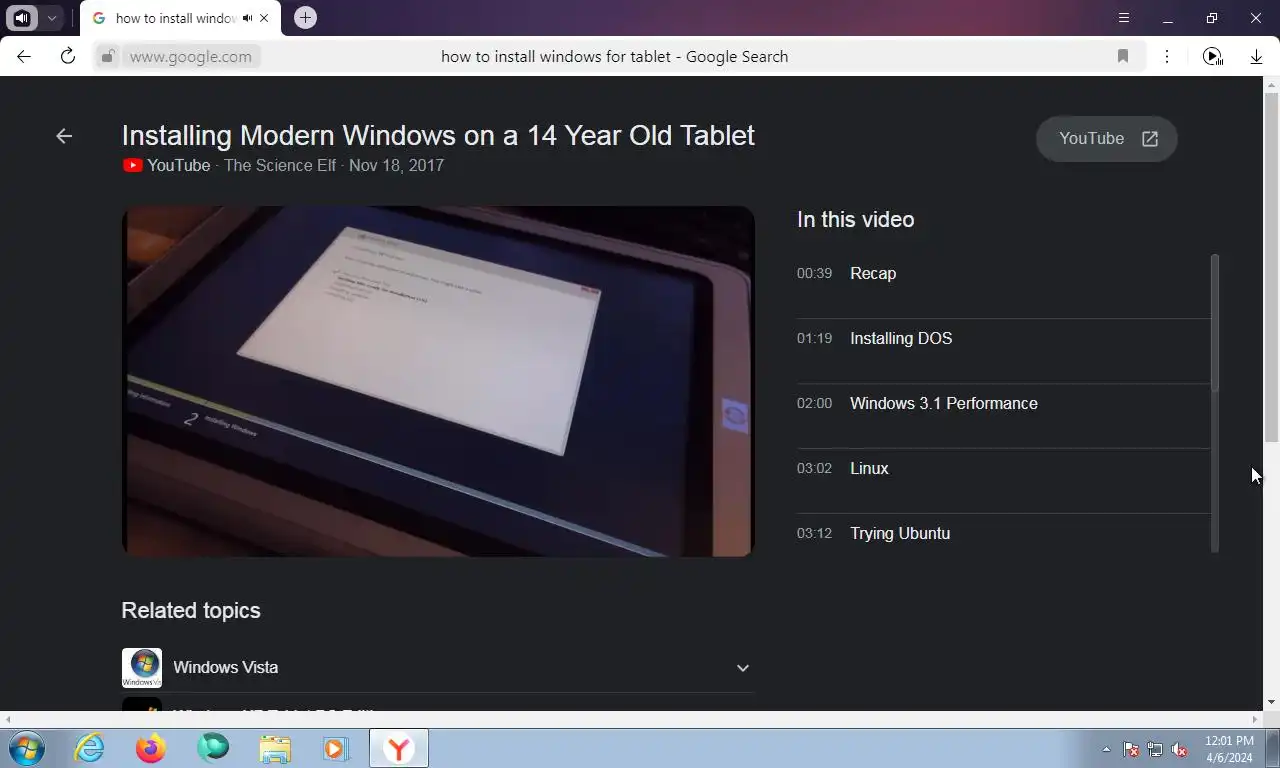Click the sound indicator button in the tab bar
Image resolution: width=1280 pixels, height=768 pixels.
pos(23,18)
